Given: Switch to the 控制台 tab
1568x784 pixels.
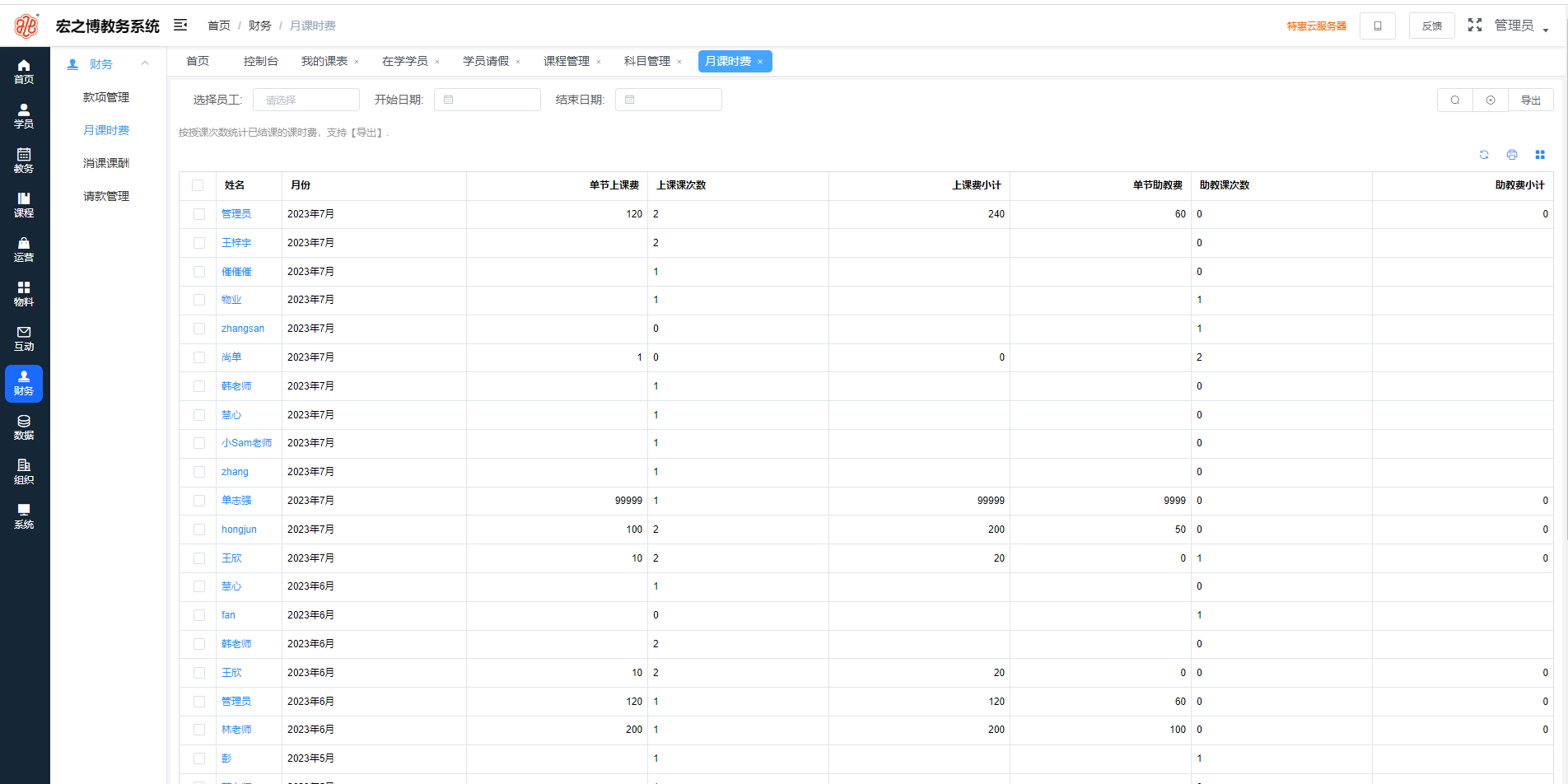Looking at the screenshot, I should point(261,61).
